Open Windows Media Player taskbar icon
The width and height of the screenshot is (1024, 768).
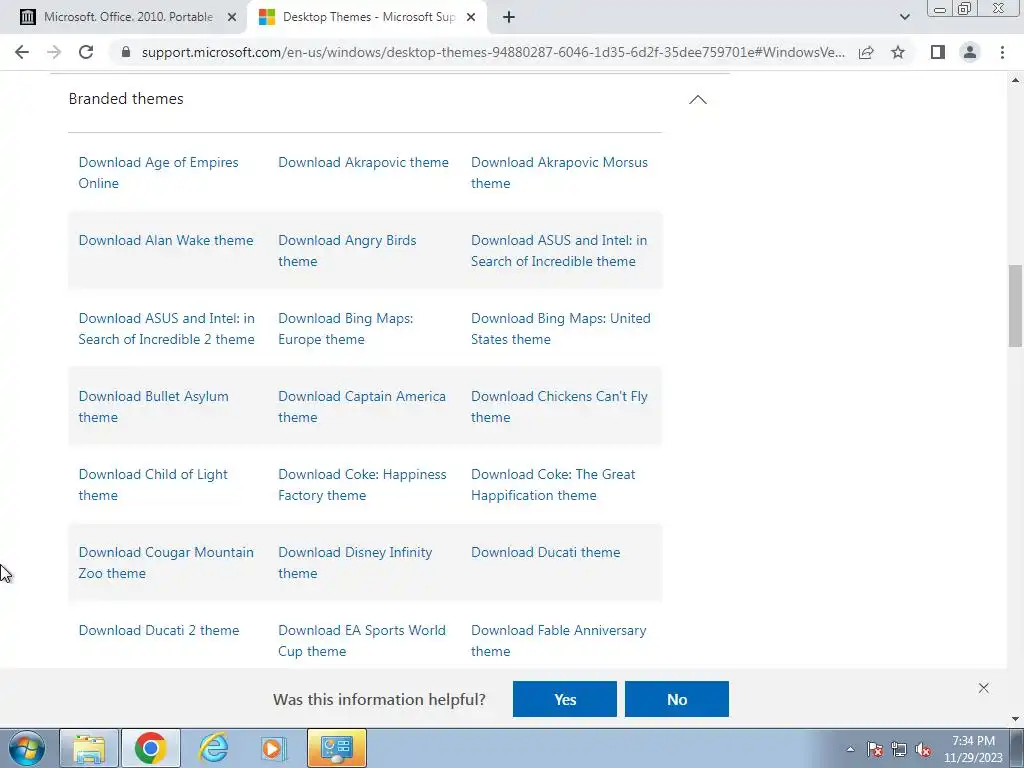click(274, 748)
